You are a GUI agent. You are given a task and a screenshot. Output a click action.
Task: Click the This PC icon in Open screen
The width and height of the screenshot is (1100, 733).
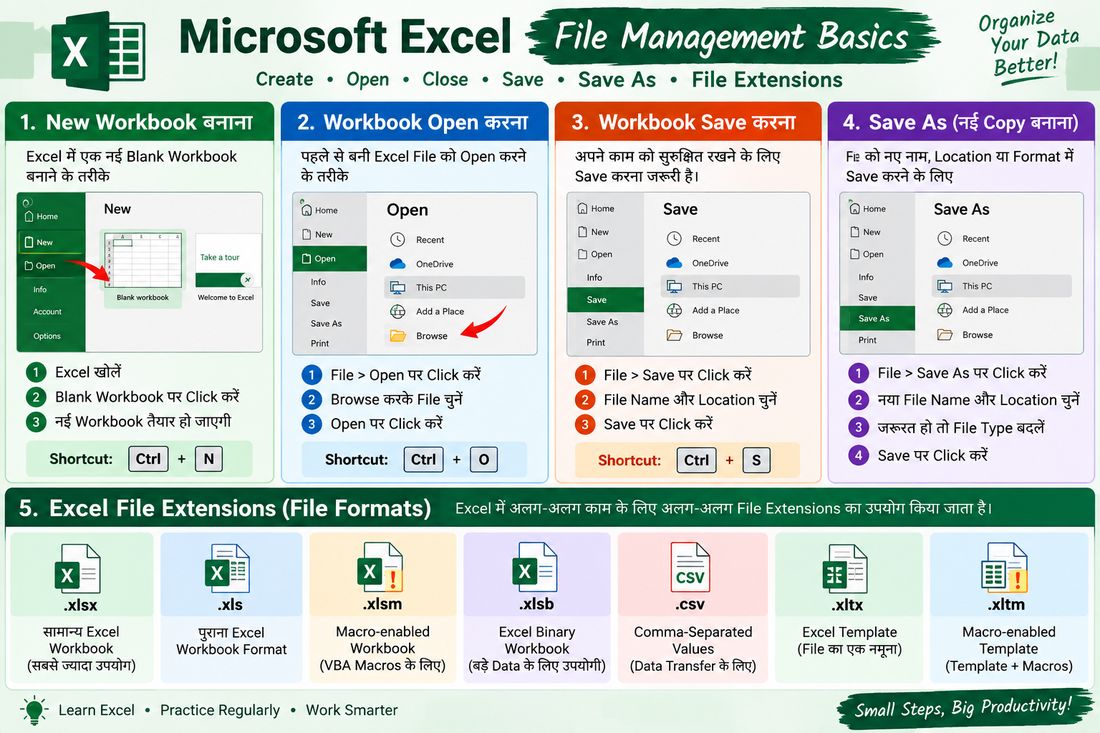[398, 288]
